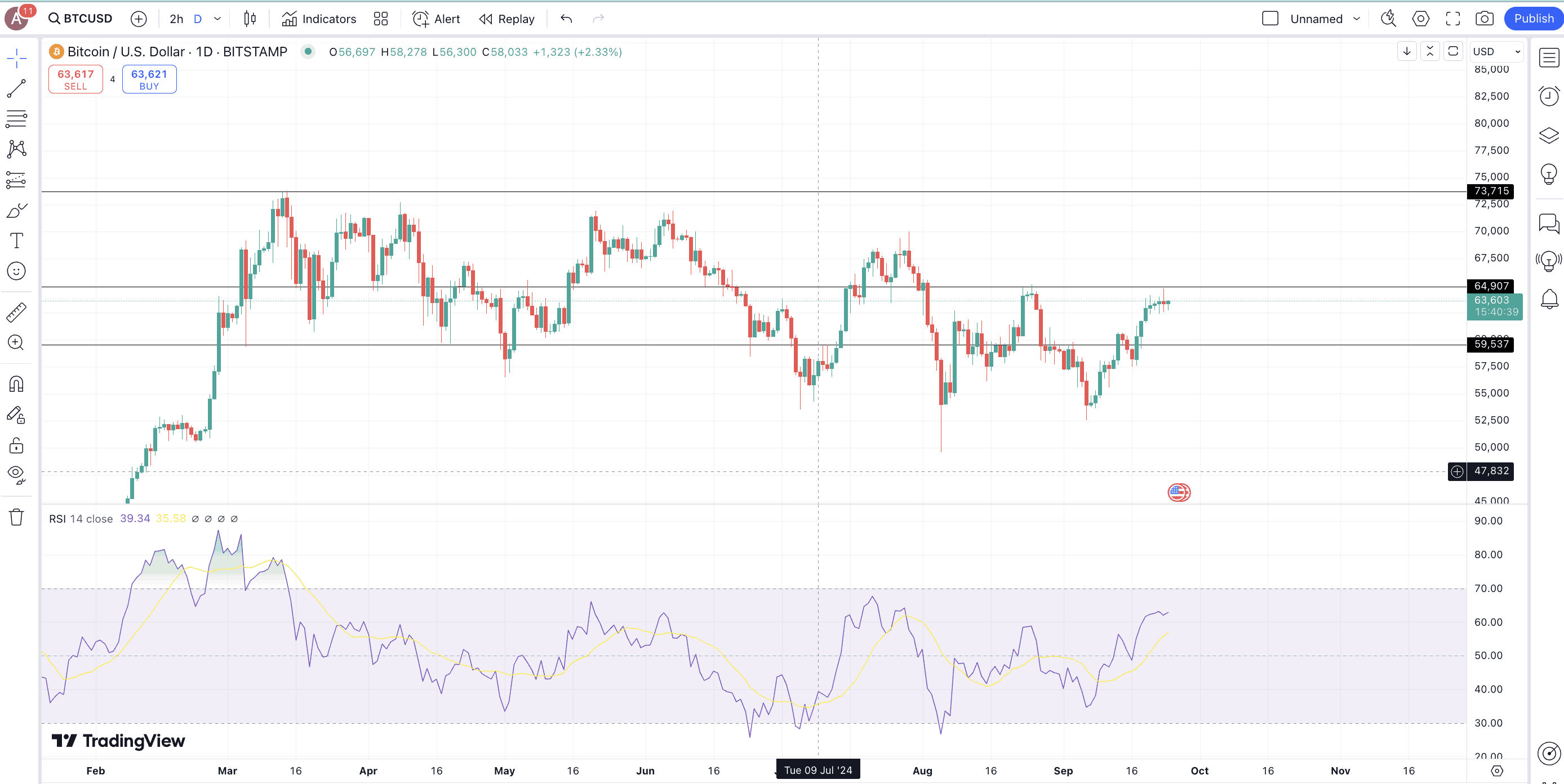Select the Fibonacci retracement tool
Image resolution: width=1564 pixels, height=784 pixels.
(x=16, y=118)
